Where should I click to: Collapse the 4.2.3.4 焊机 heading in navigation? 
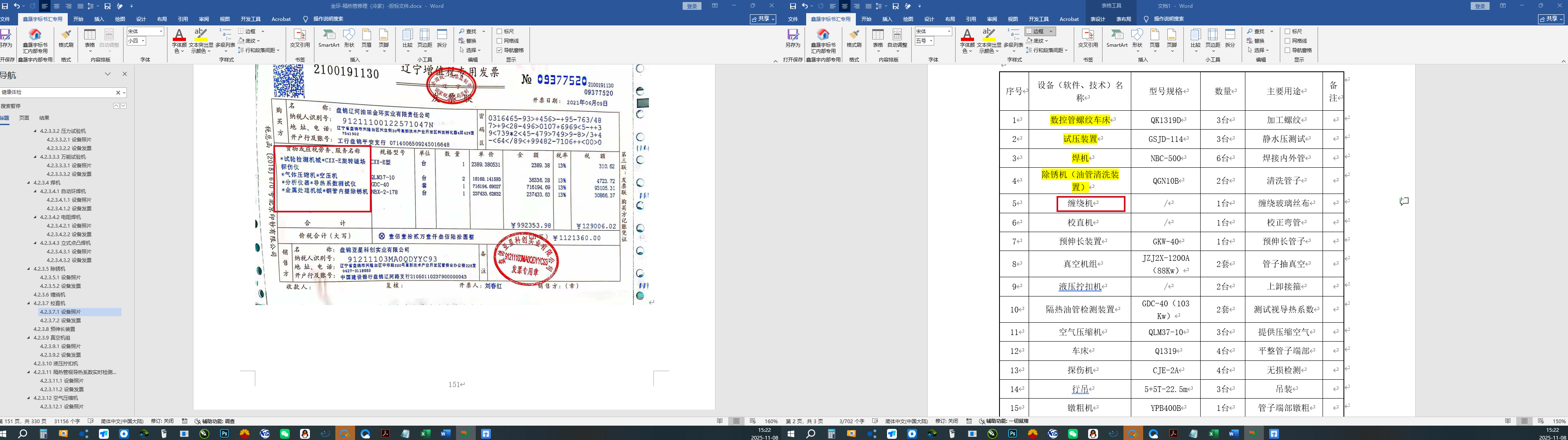(29, 182)
